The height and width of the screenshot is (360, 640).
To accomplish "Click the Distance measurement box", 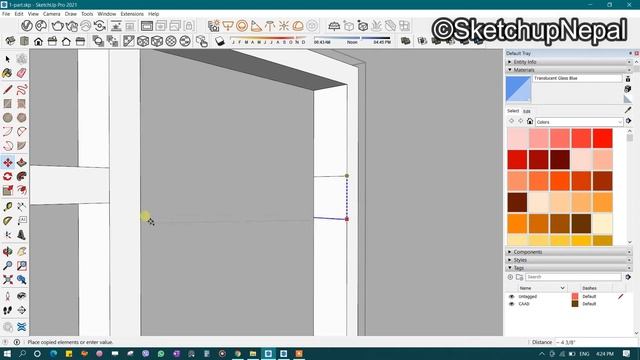I will (596, 342).
